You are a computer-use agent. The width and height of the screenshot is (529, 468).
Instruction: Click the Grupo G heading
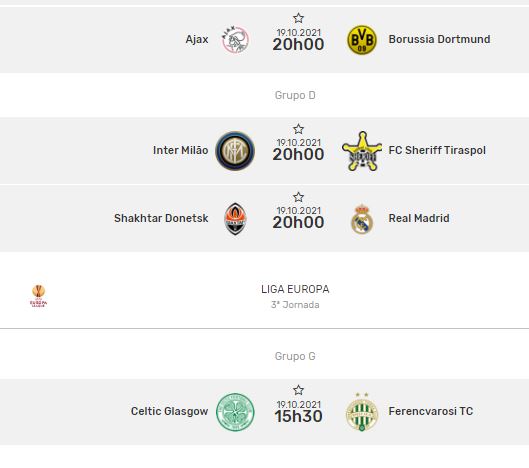(295, 356)
